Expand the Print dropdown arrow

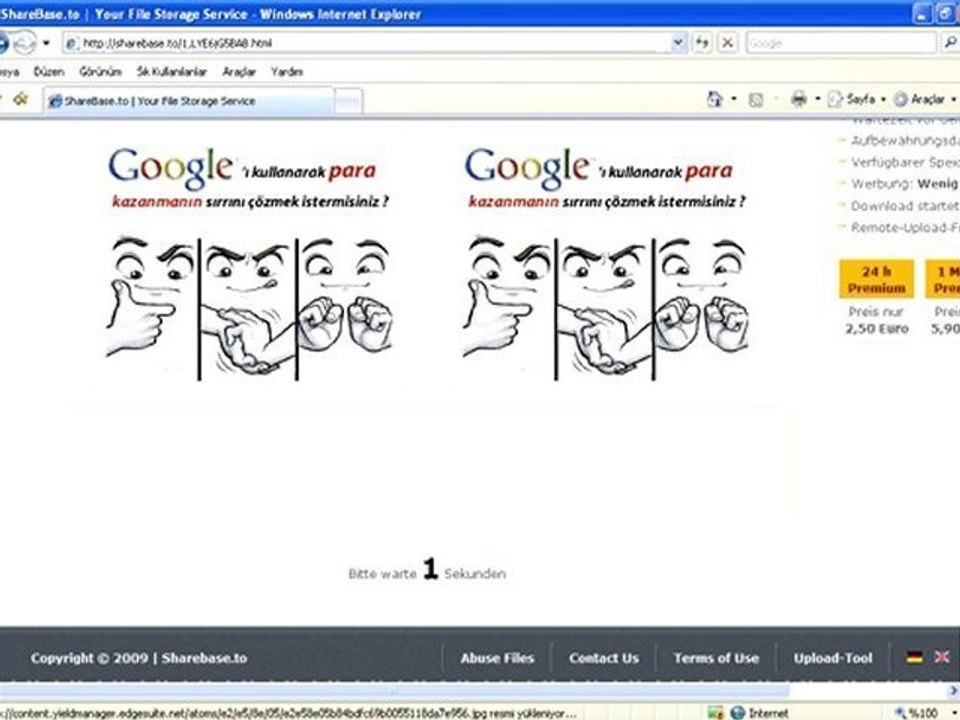coord(817,99)
